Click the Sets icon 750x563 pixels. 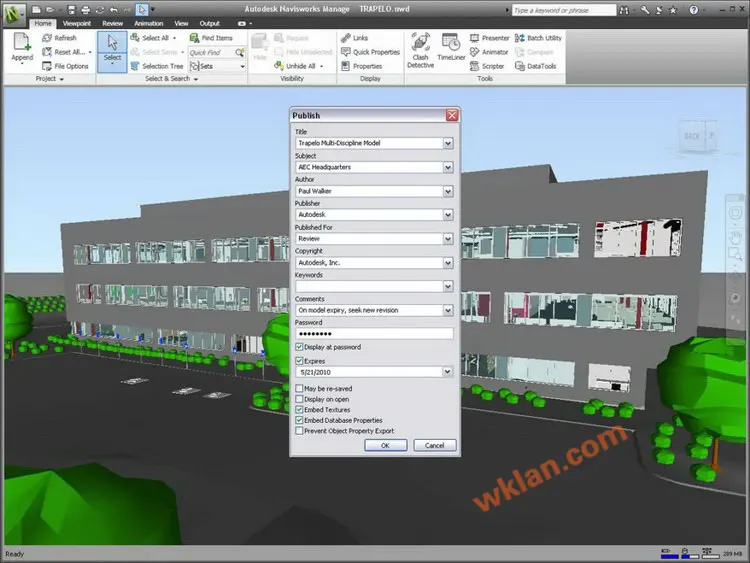point(195,66)
